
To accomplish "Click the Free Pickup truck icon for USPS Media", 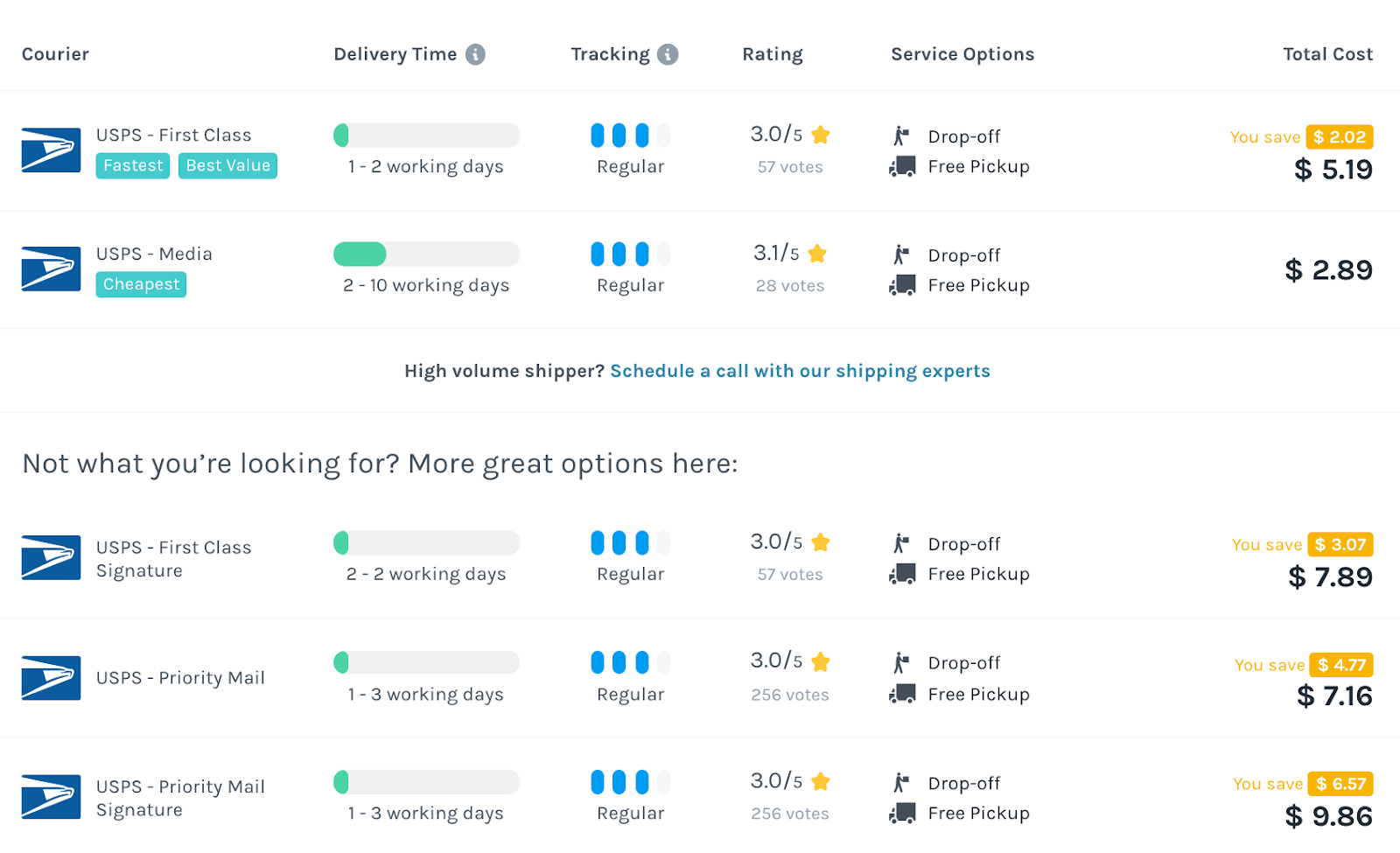I will point(902,285).
